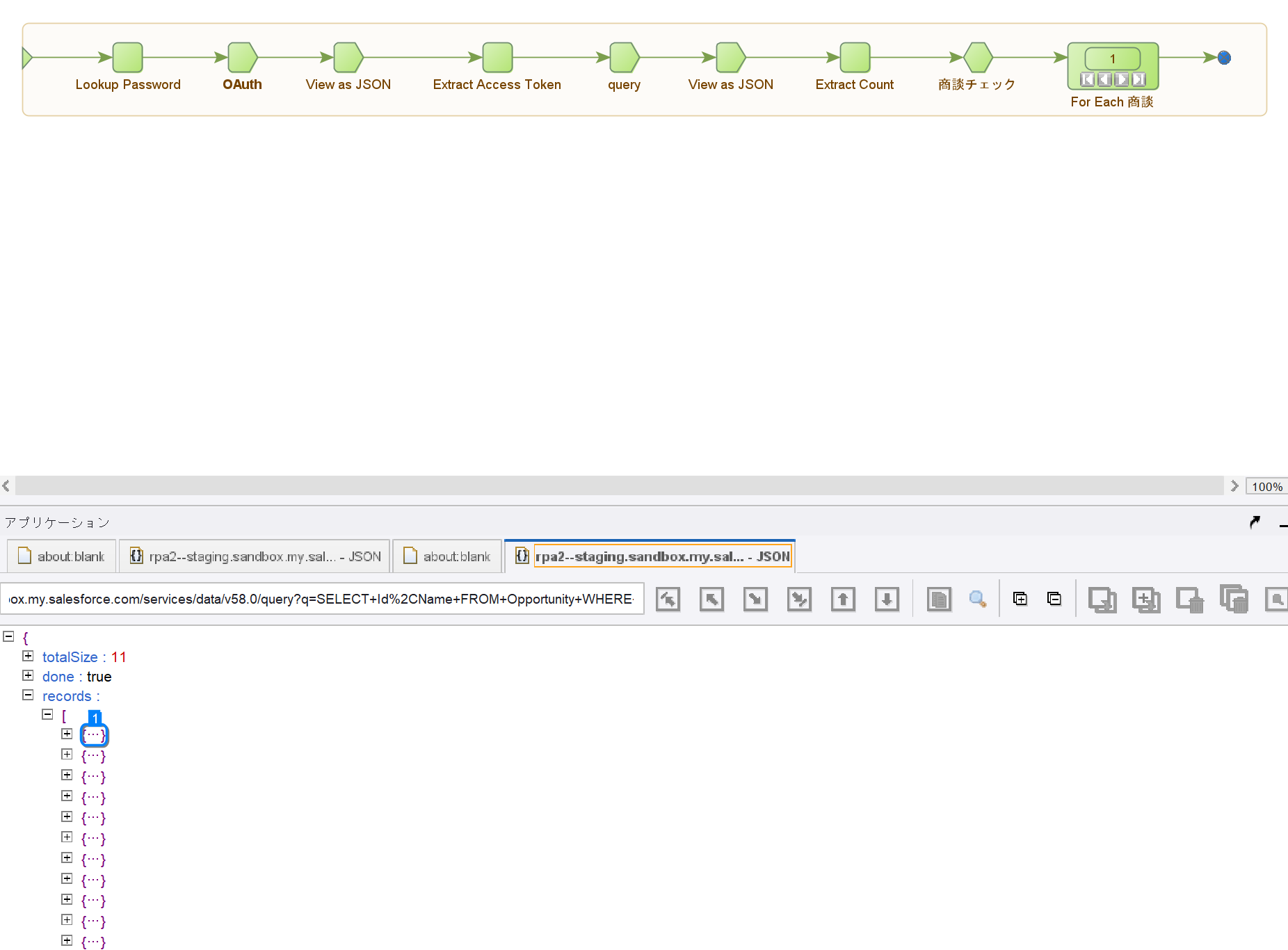The image size is (1288, 950).
Task: Click the 100% zoom level field
Action: click(x=1266, y=487)
